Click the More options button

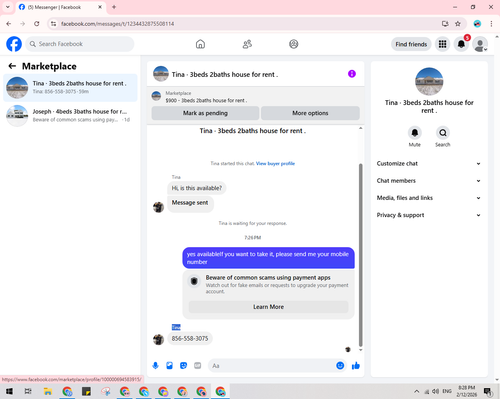pos(310,113)
